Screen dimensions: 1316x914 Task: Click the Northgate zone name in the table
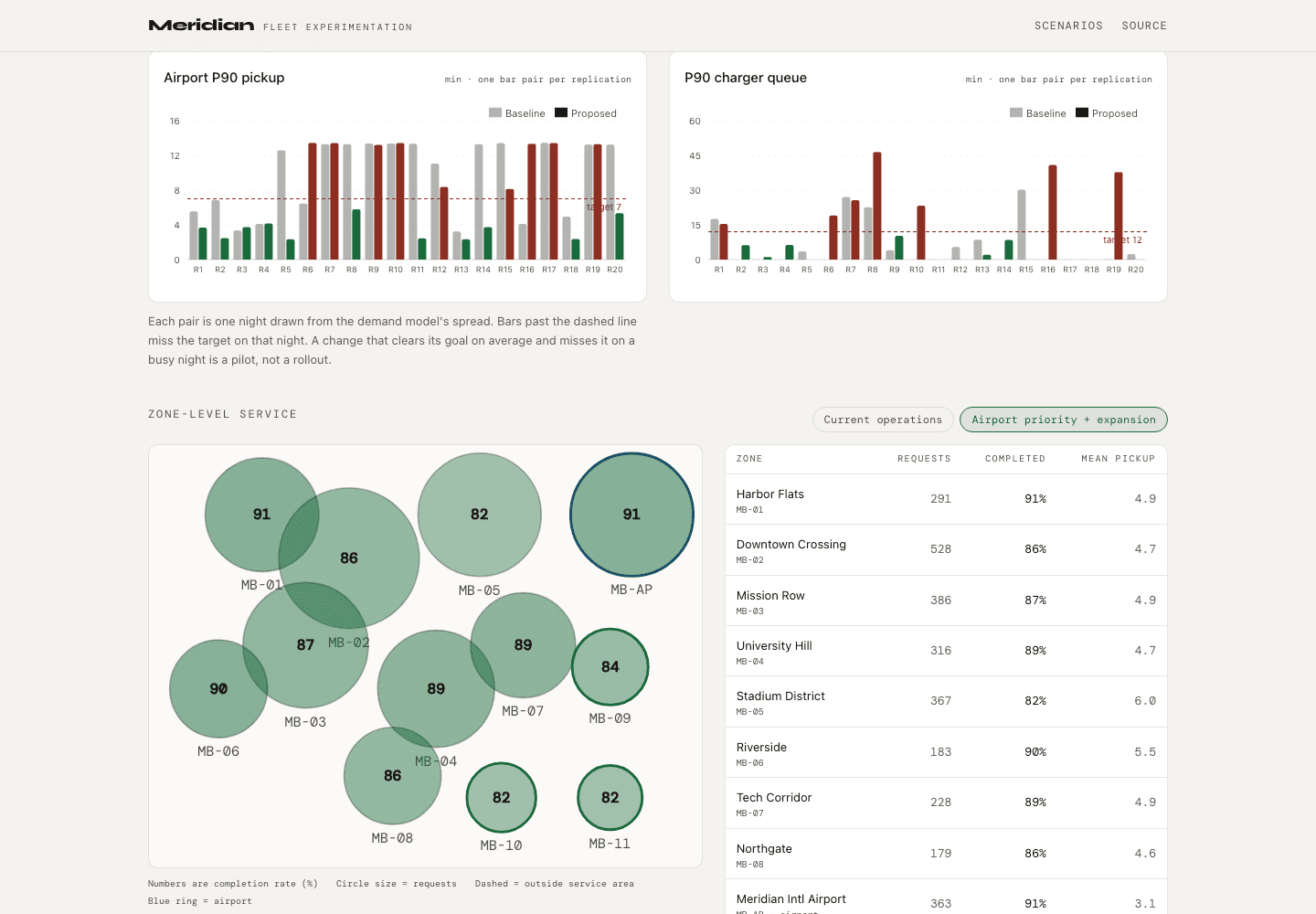click(764, 849)
